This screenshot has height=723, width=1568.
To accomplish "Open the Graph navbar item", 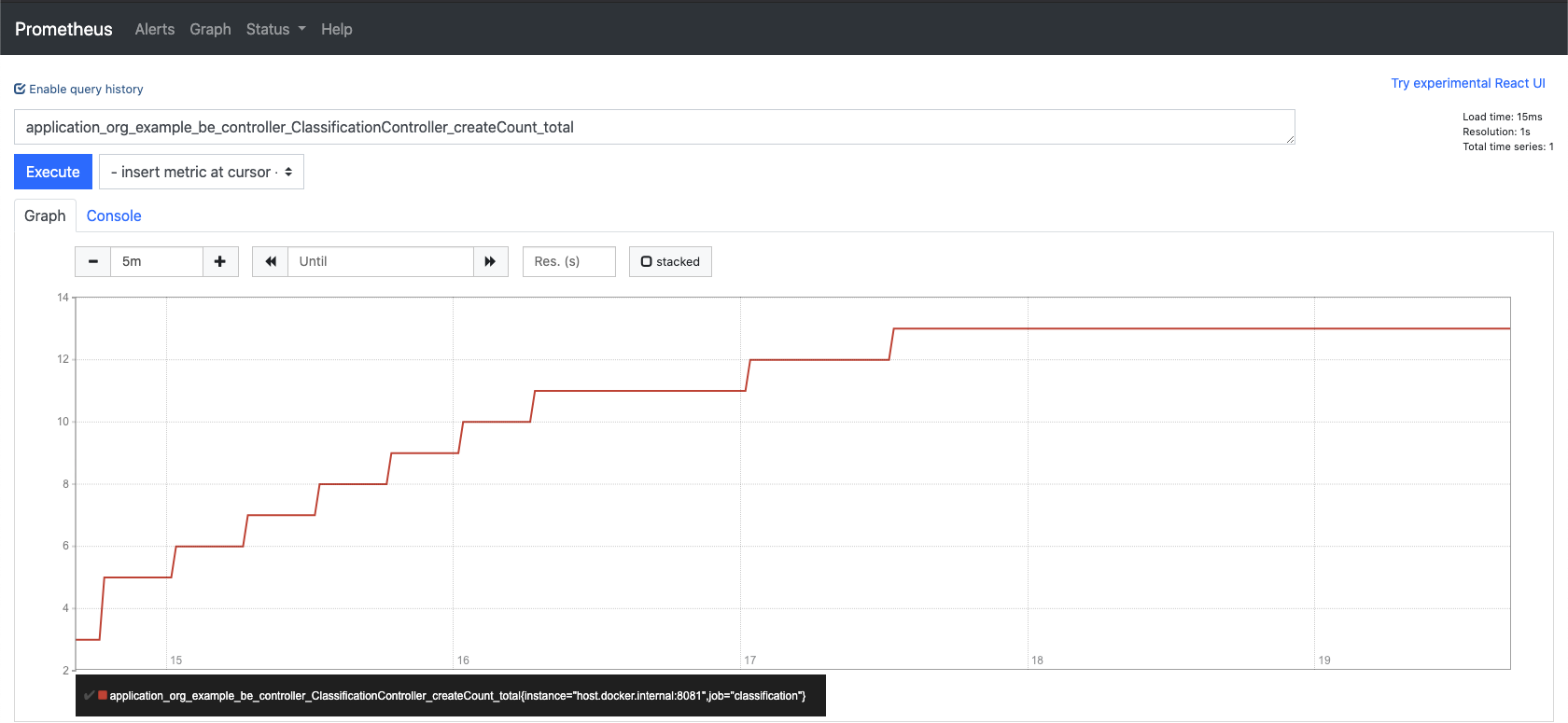I will [x=210, y=29].
